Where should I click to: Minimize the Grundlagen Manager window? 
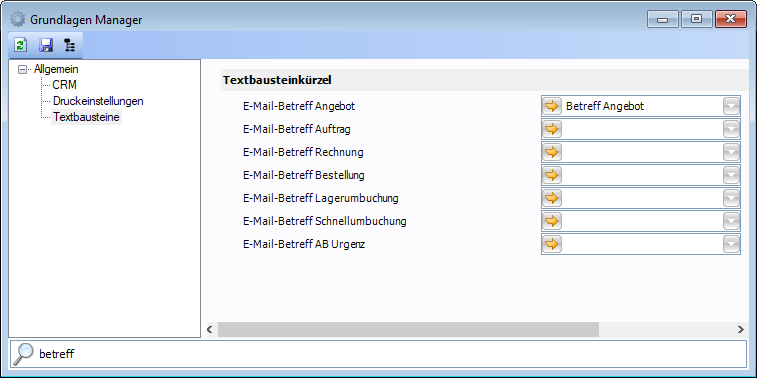[x=663, y=19]
